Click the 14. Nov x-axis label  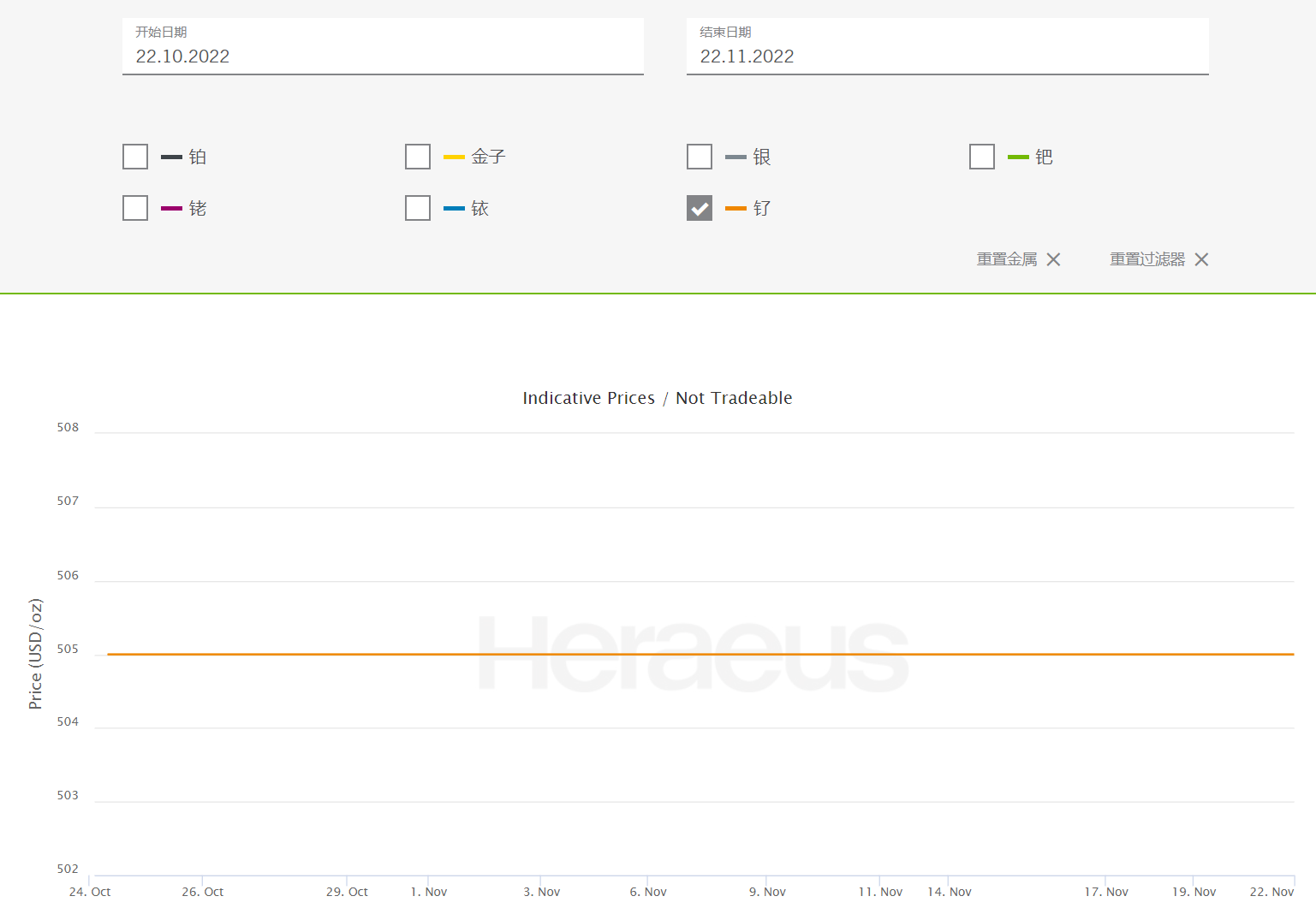(x=950, y=892)
